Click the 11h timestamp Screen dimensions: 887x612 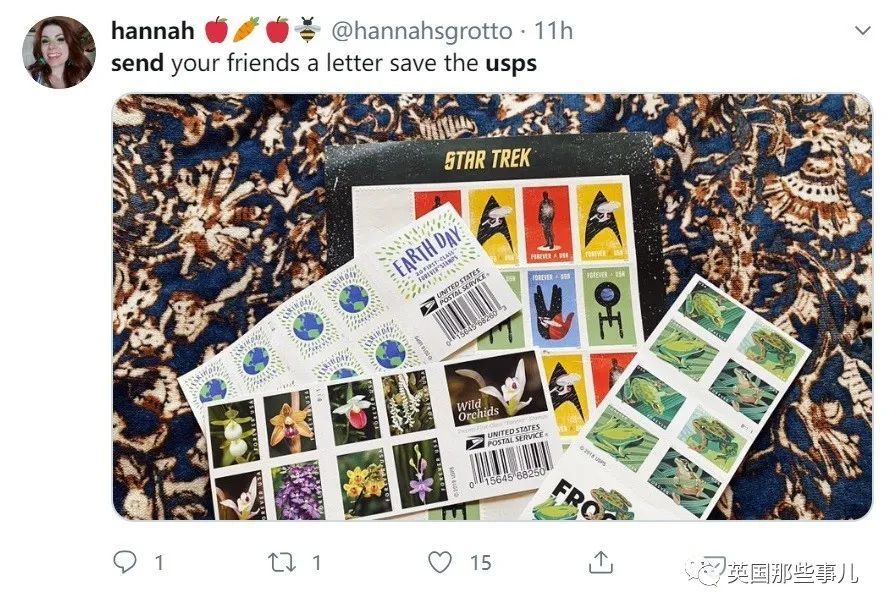(553, 31)
